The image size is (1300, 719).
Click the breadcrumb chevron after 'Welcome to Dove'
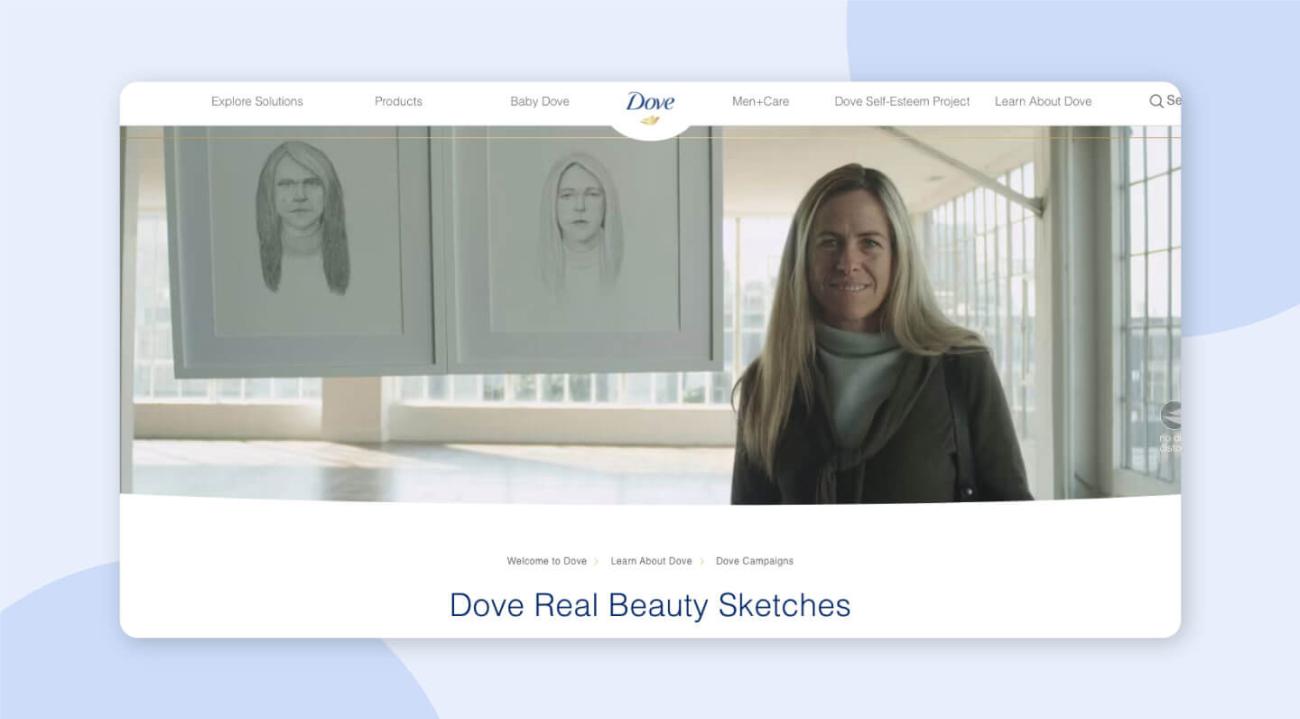[x=598, y=561]
